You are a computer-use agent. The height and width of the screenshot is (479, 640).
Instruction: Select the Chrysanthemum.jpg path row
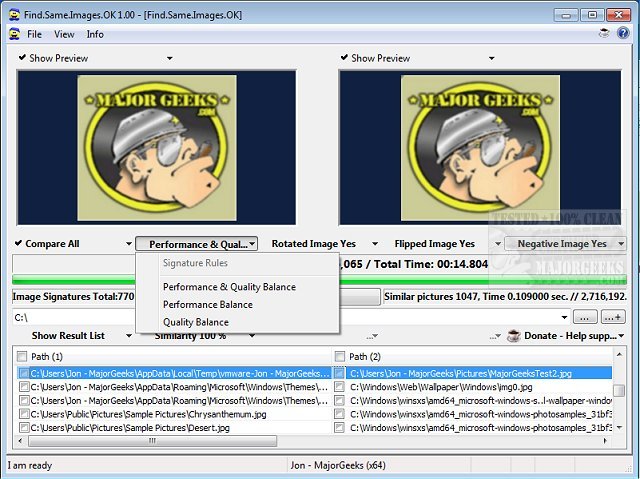[148, 414]
